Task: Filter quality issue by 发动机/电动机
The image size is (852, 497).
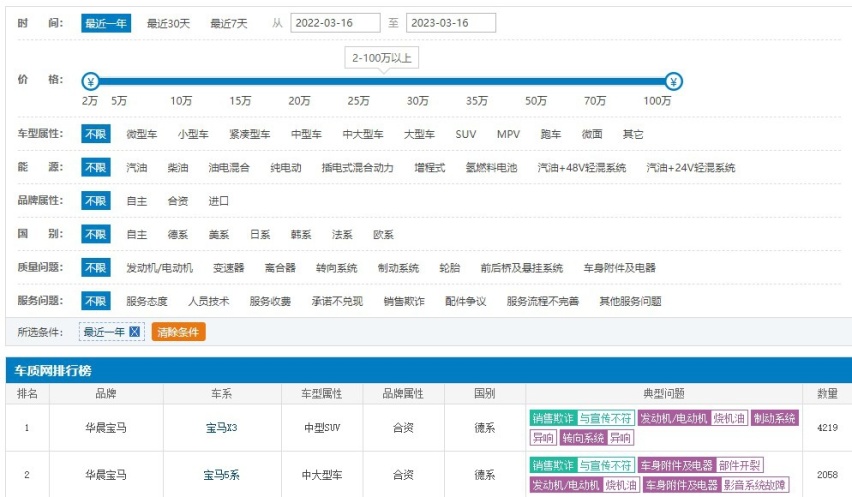Action: tap(159, 268)
